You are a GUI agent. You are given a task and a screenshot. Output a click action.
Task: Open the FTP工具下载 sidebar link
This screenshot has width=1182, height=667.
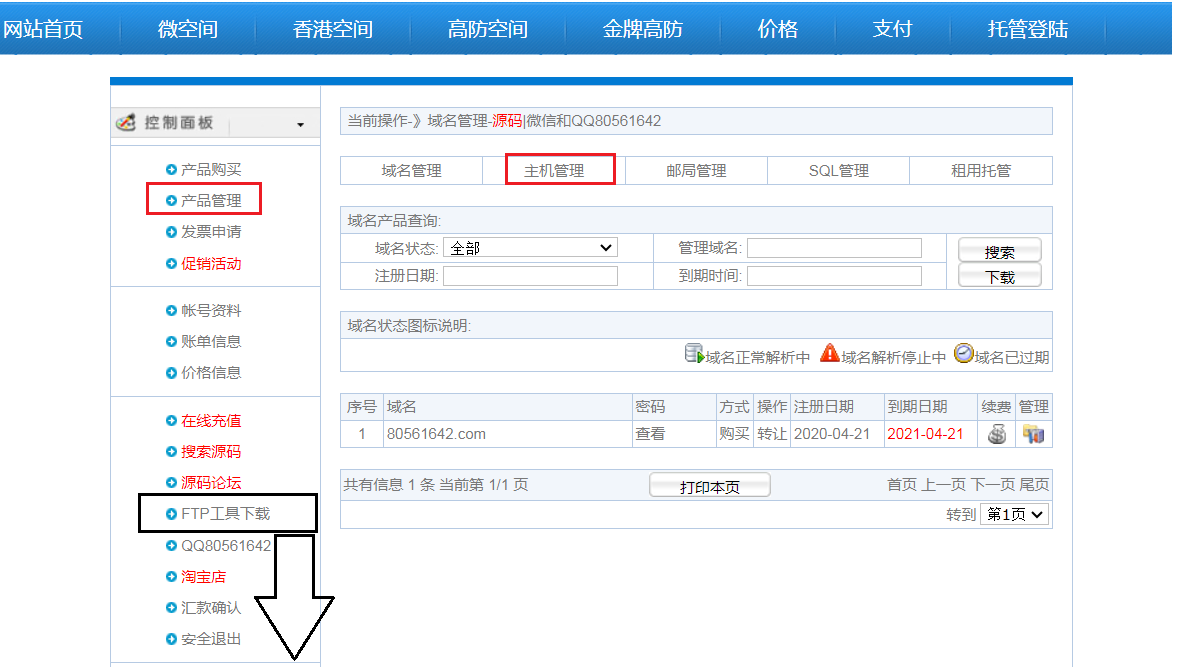(x=225, y=514)
